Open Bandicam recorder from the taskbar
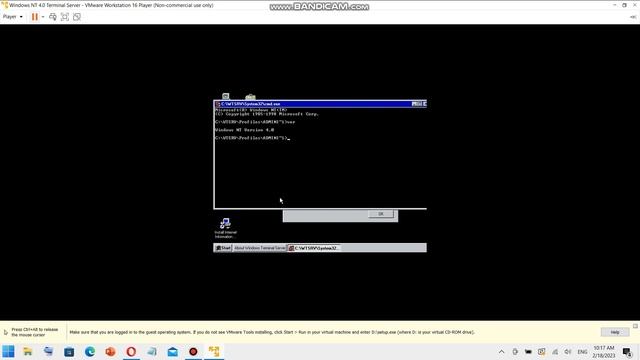 tap(193, 351)
